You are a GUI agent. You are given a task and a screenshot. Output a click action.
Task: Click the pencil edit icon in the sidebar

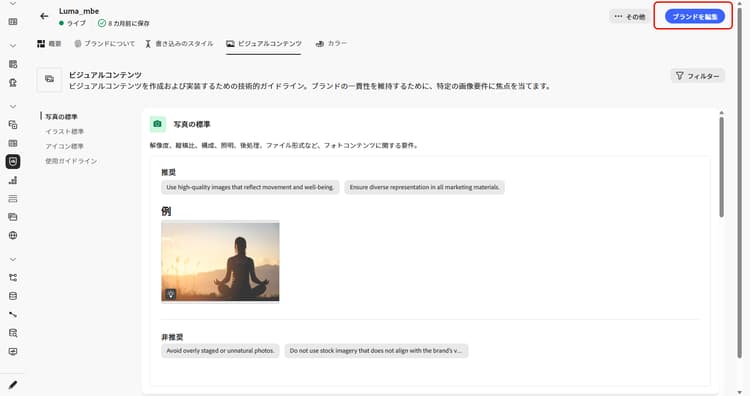[x=13, y=385]
